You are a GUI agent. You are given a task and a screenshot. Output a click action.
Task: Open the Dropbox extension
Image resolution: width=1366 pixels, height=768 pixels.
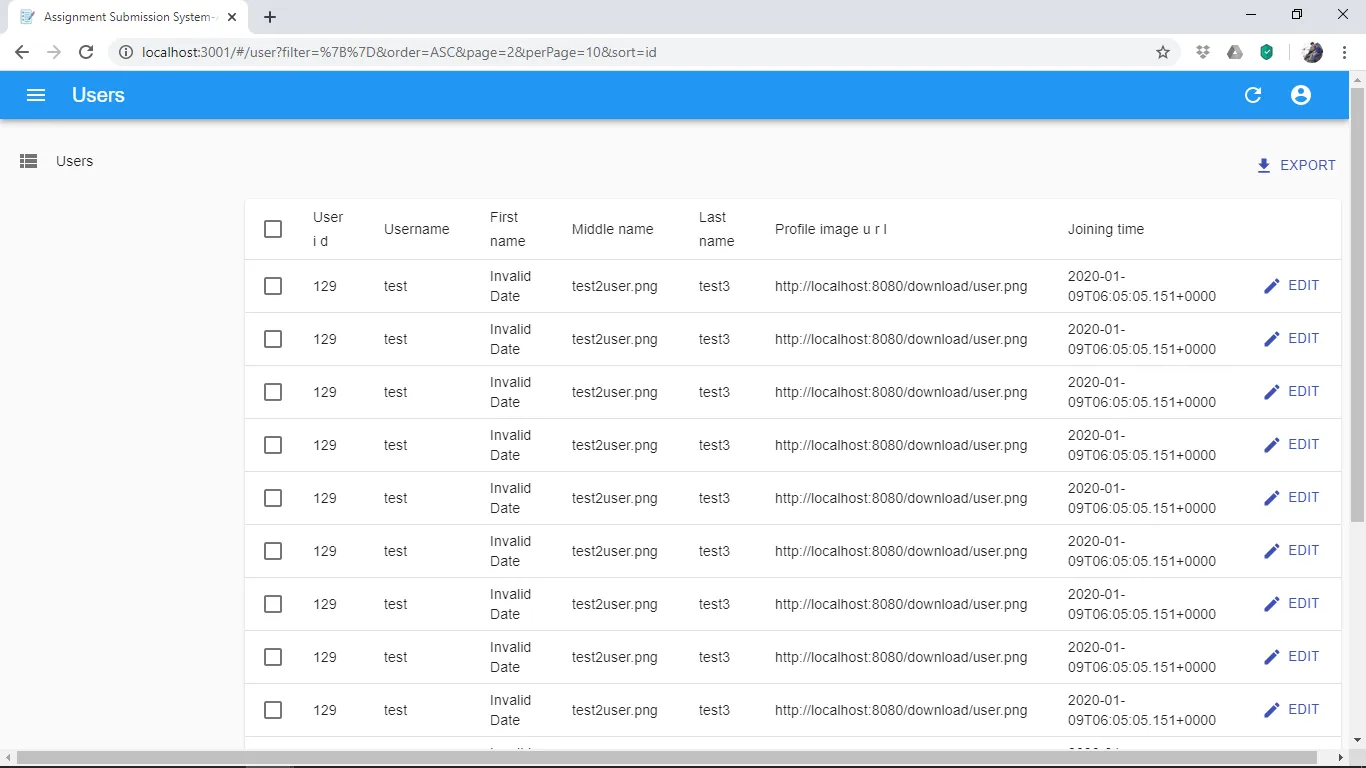pos(1203,52)
